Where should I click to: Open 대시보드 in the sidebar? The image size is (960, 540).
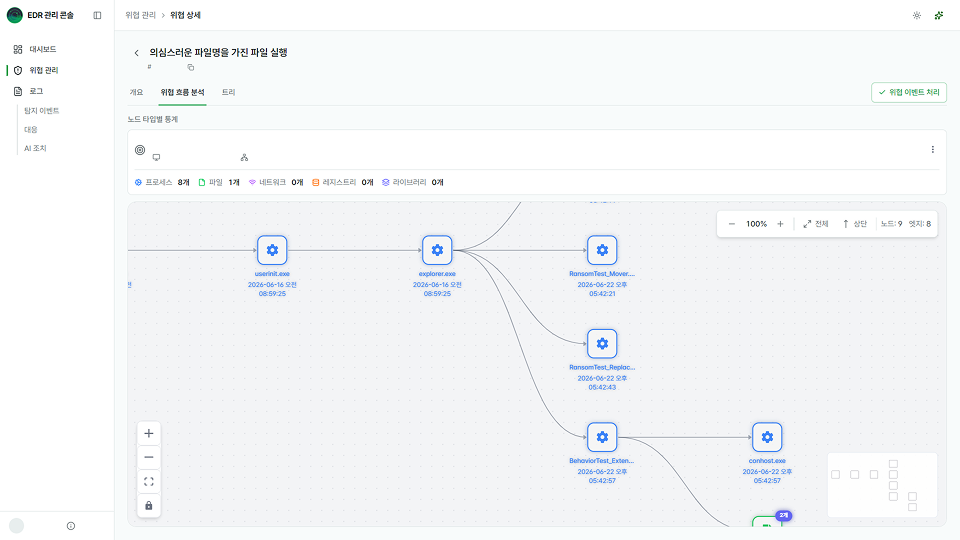tap(43, 49)
